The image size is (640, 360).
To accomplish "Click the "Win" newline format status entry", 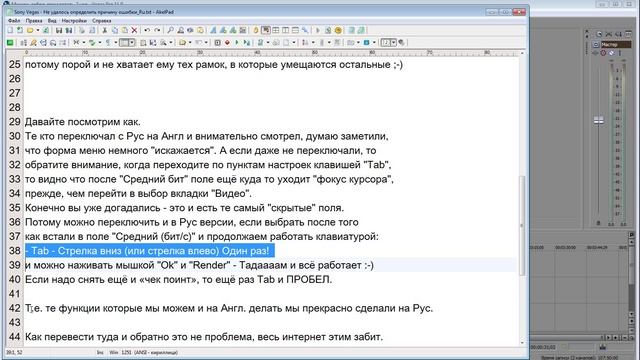I will tap(113, 352).
